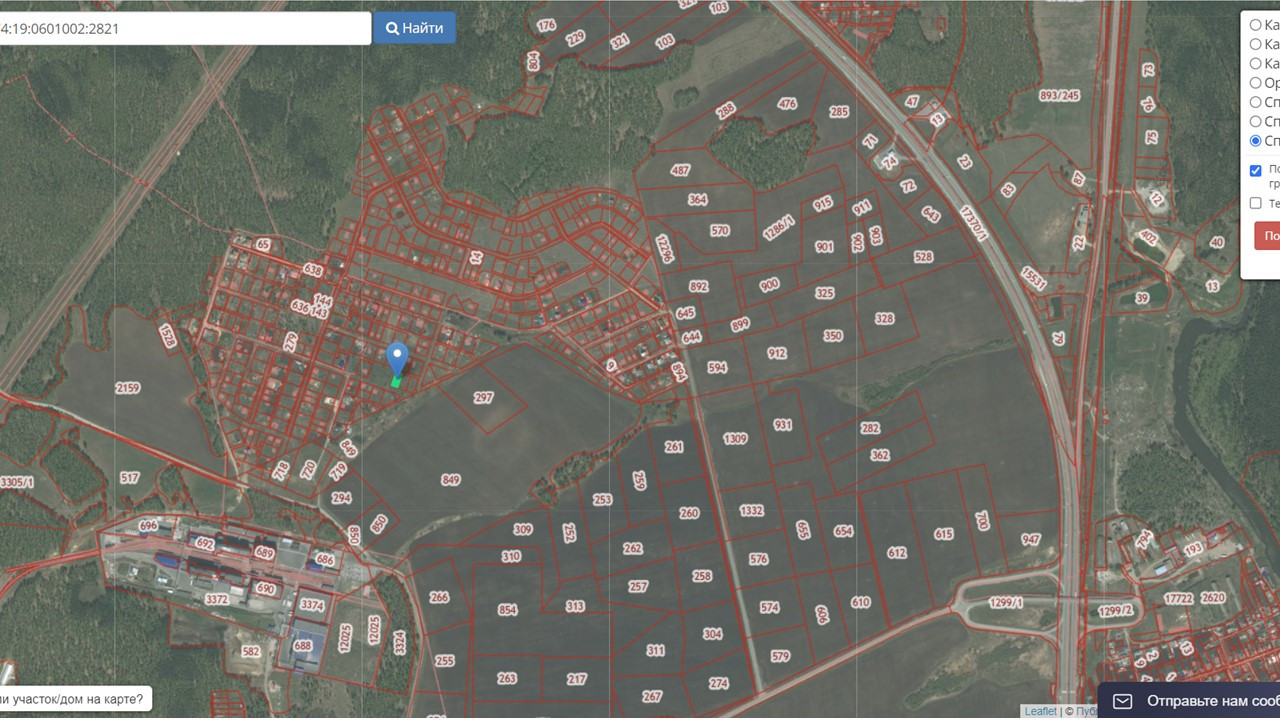Select parcel labeled 576
This screenshot has width=1280, height=720.
click(758, 560)
